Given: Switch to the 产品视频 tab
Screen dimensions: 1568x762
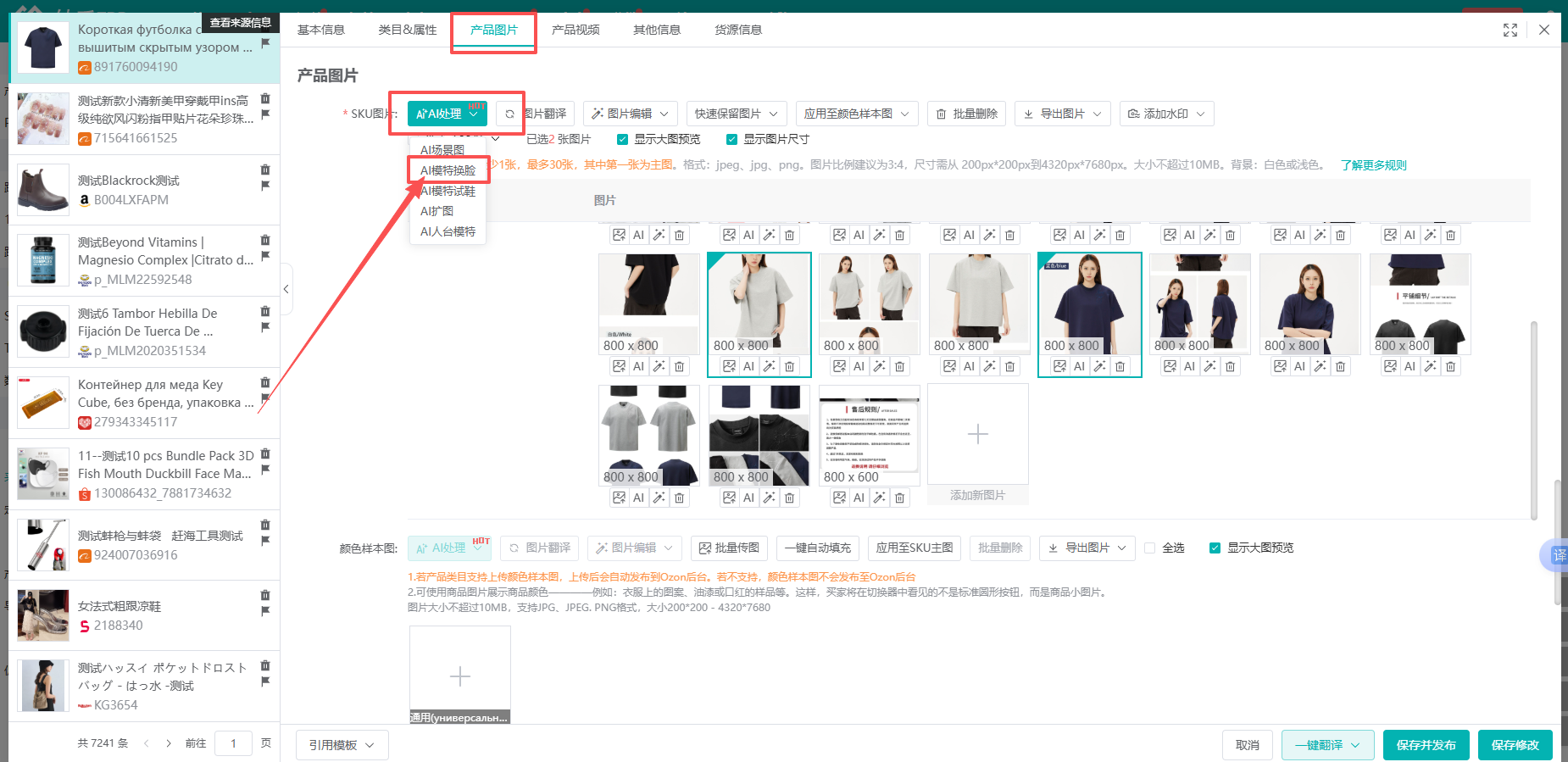Looking at the screenshot, I should coord(575,30).
